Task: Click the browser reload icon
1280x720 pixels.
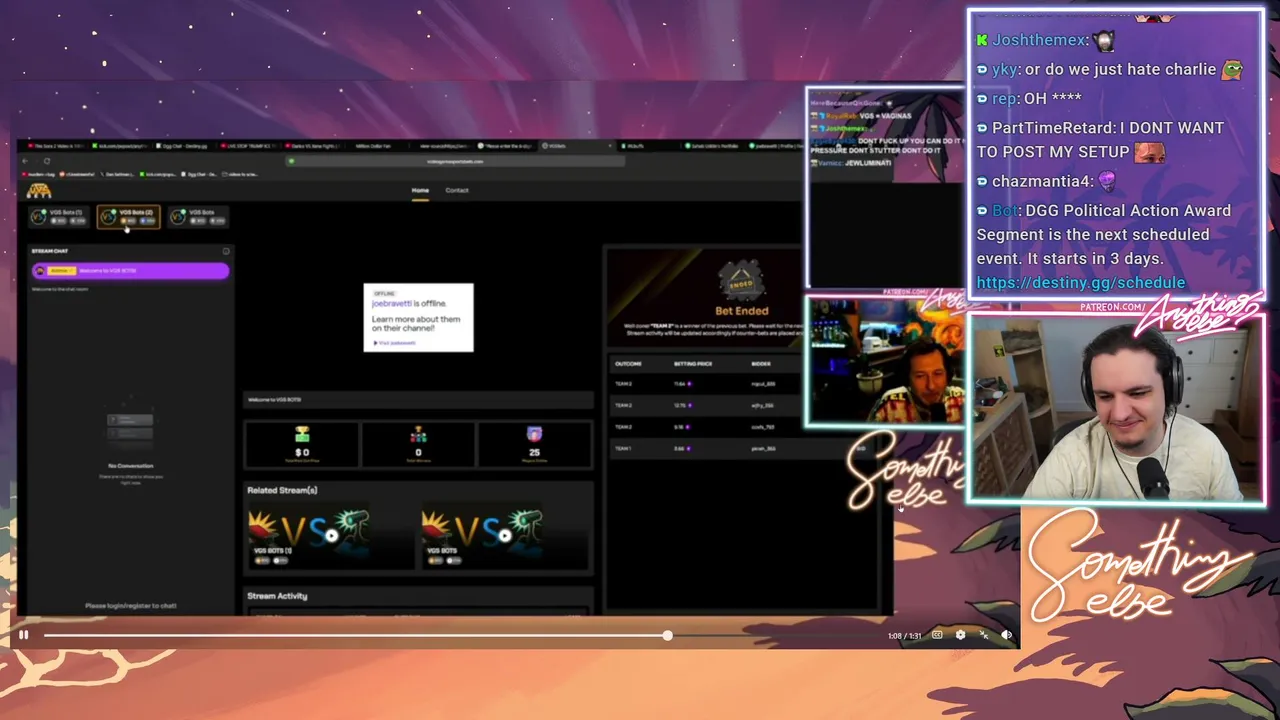Action: (x=47, y=161)
